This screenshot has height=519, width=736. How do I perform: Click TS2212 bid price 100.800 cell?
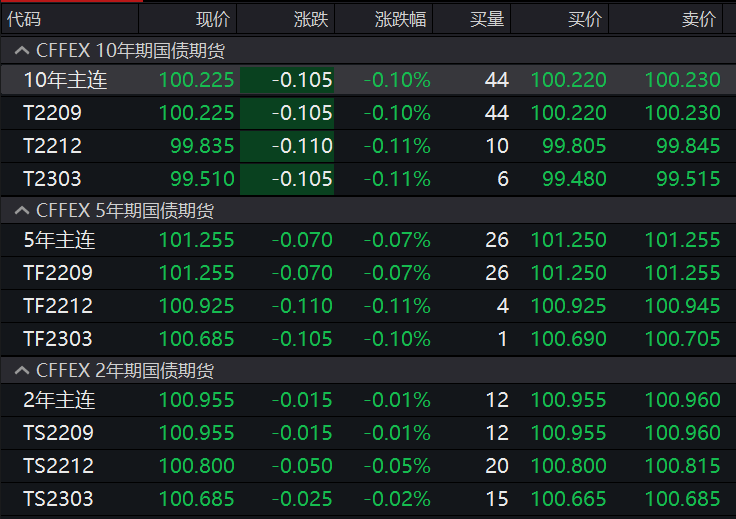pos(568,466)
